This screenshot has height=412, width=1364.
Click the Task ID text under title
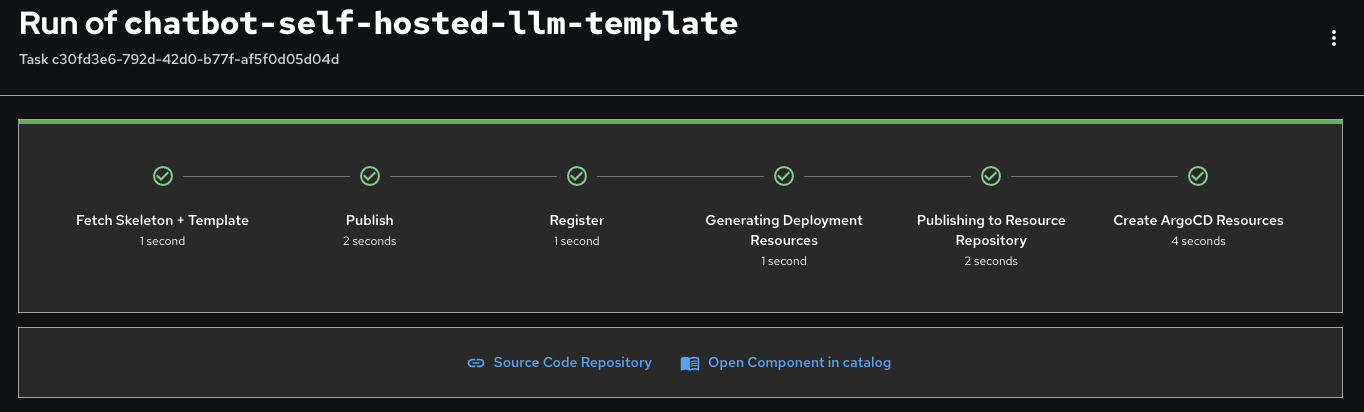(x=179, y=59)
